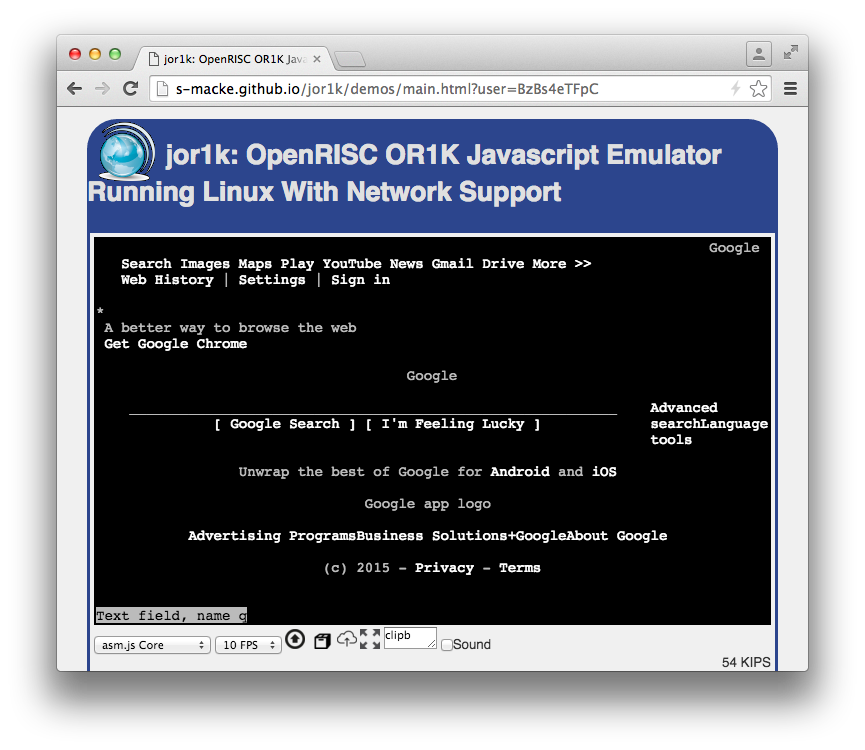
Task: Open the Web History link
Action: pyautogui.click(x=167, y=280)
